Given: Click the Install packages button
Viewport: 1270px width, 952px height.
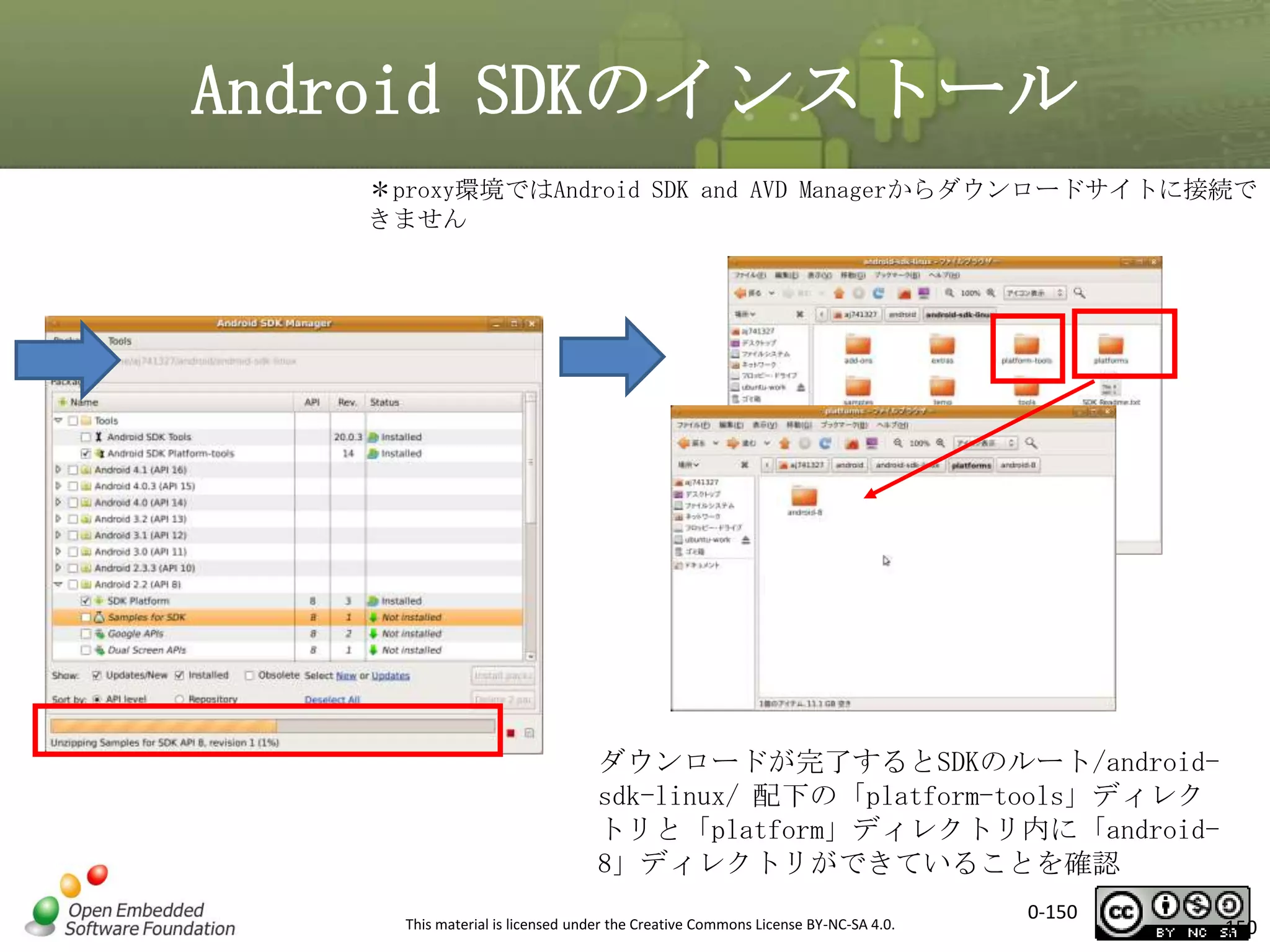Looking at the screenshot, I should click(503, 676).
